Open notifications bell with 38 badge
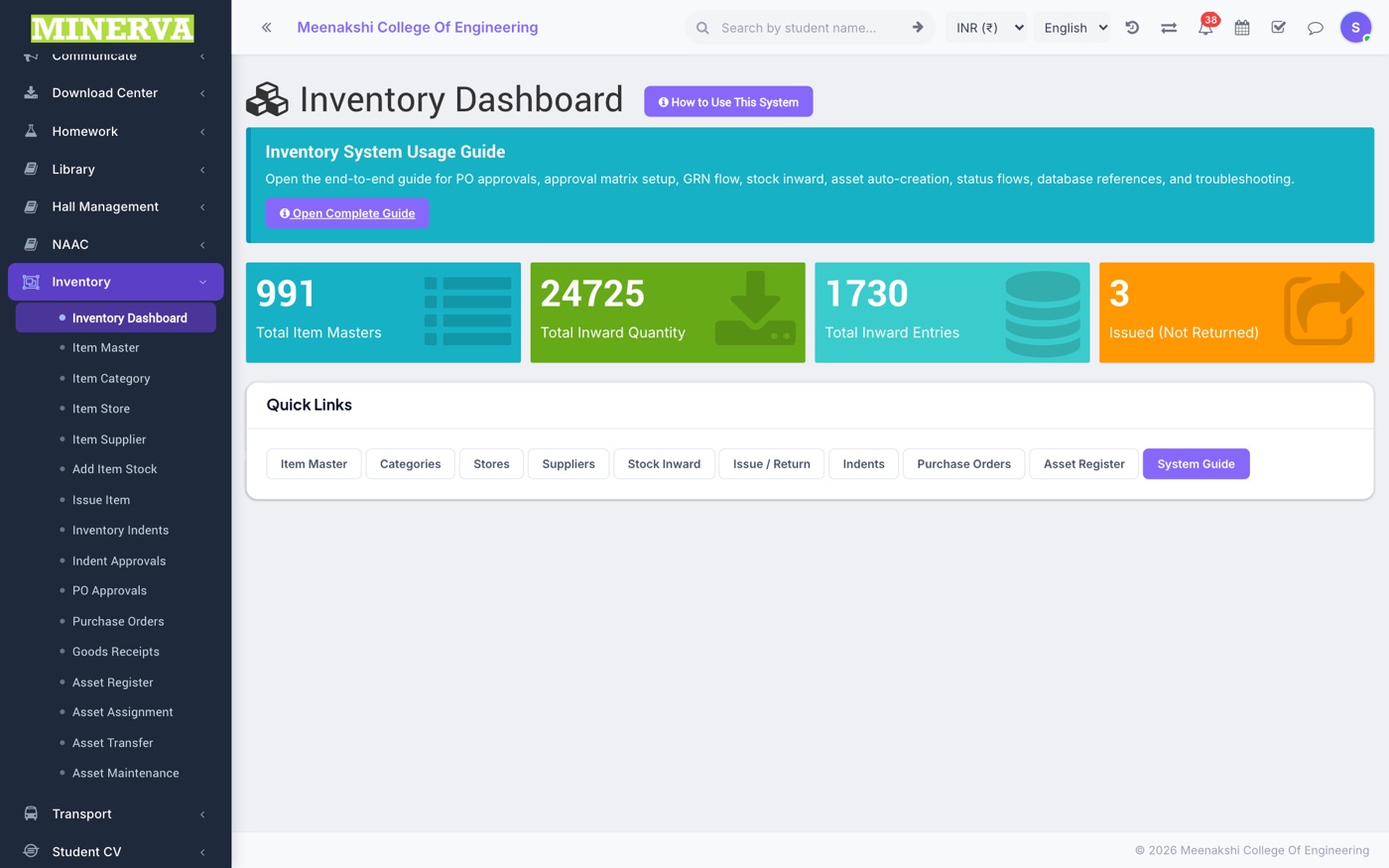The image size is (1389, 868). 1205,26
